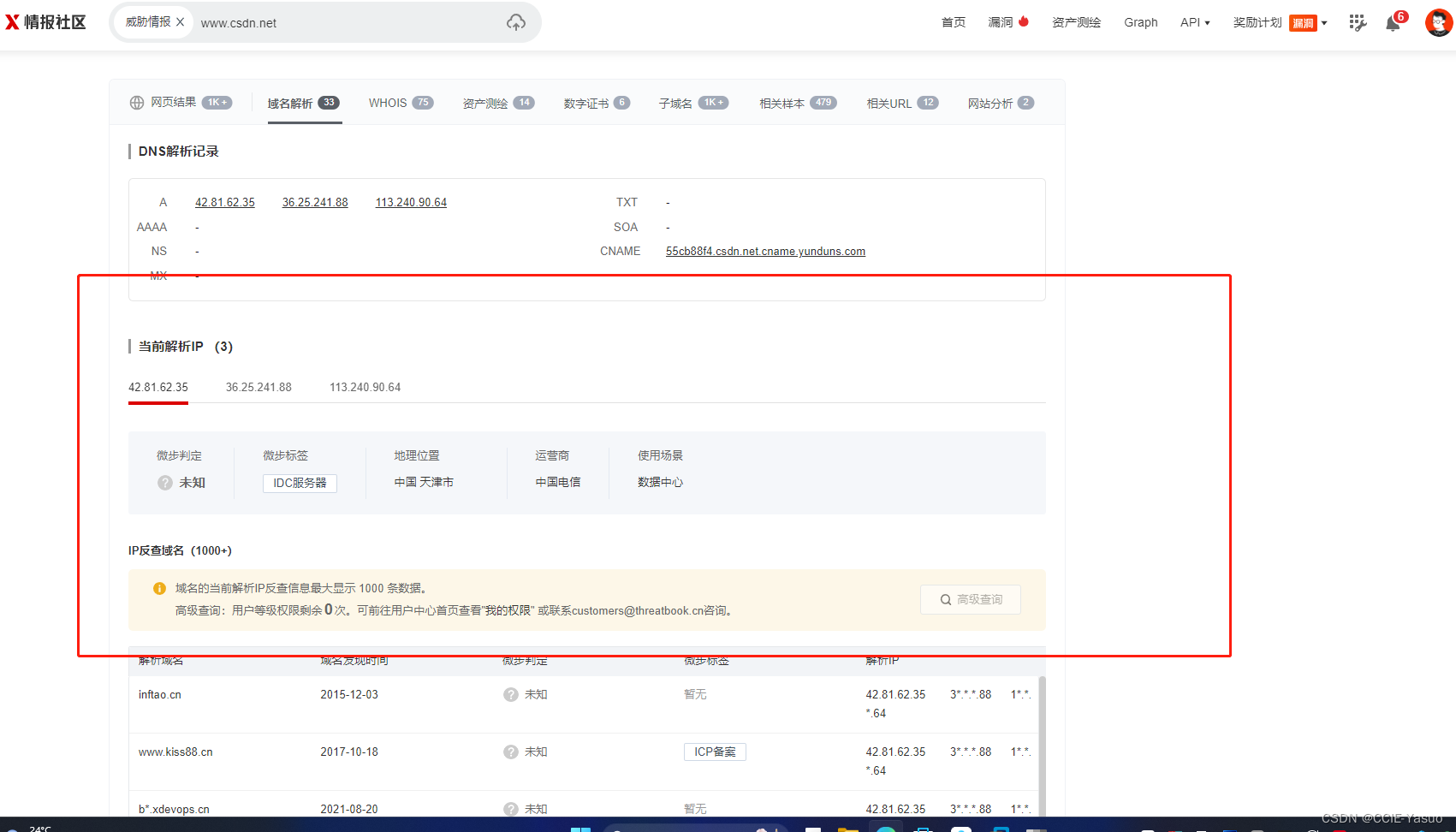Click the 高级查询 button
1456x832 pixels.
971,600
